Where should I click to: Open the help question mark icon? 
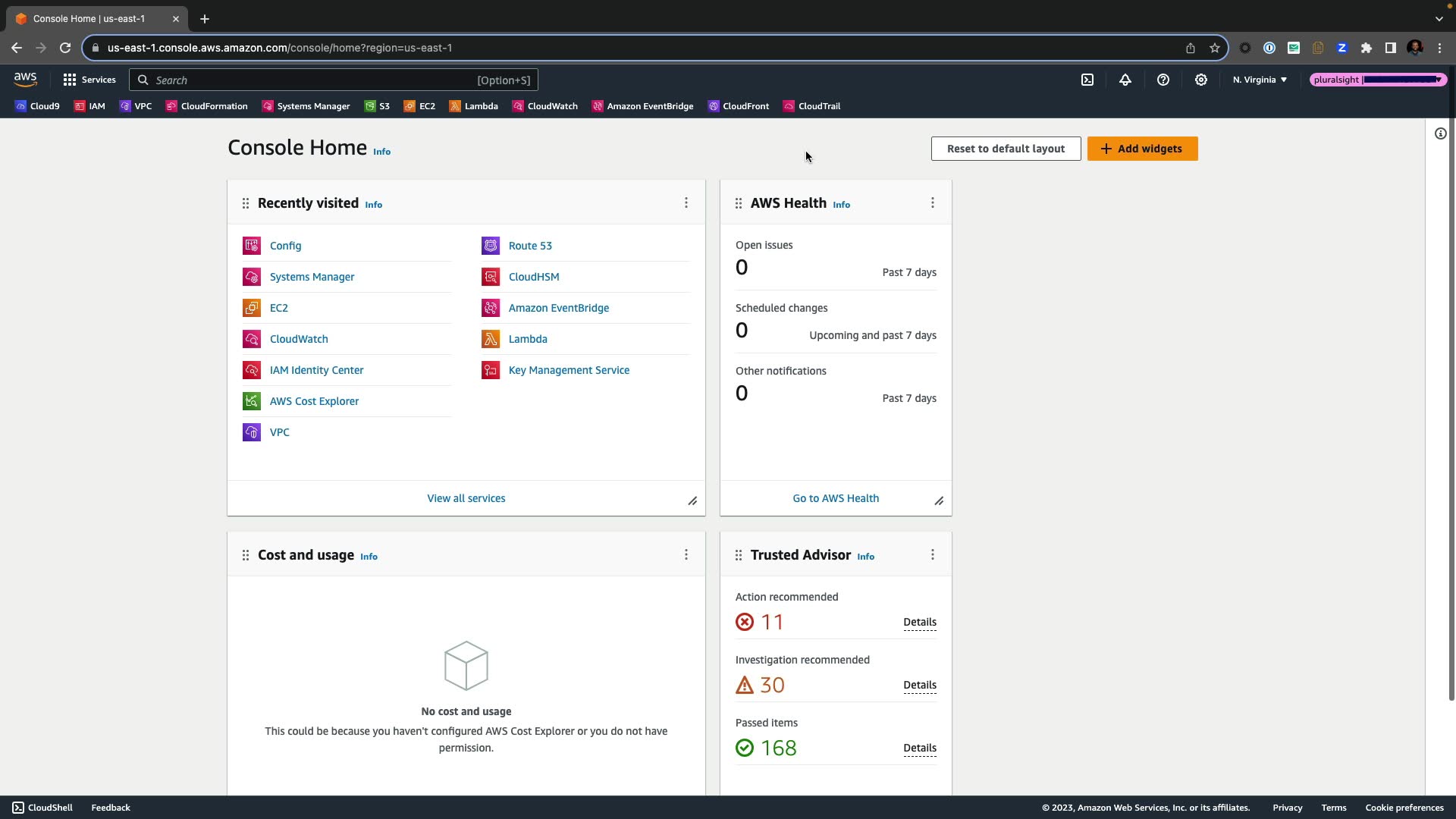pyautogui.click(x=1163, y=80)
